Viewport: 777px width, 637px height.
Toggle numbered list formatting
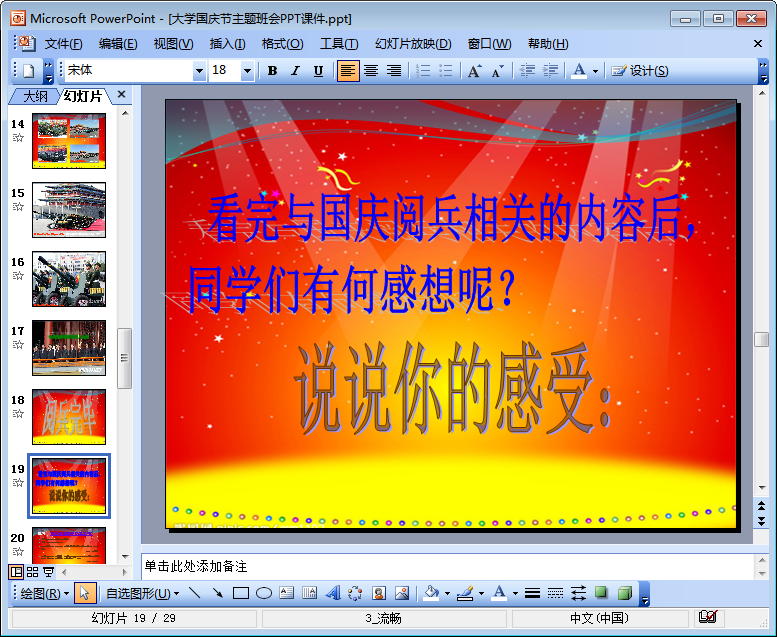pyautogui.click(x=423, y=71)
